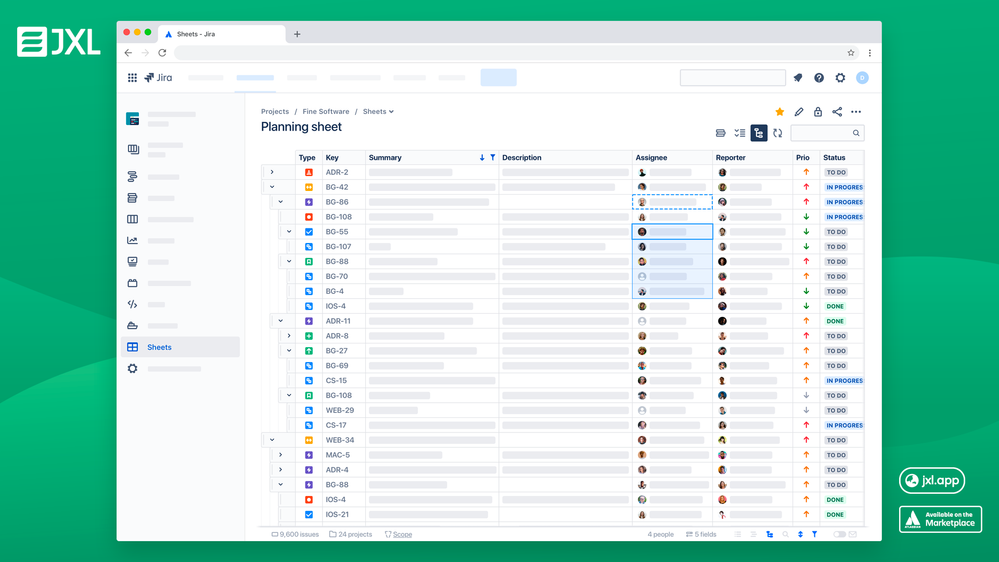Expand the ADR-8 row
This screenshot has width=999, height=562.
coord(289,336)
